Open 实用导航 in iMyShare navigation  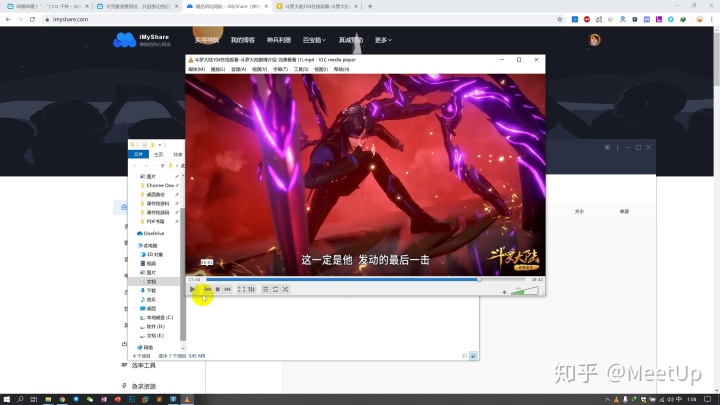207,40
